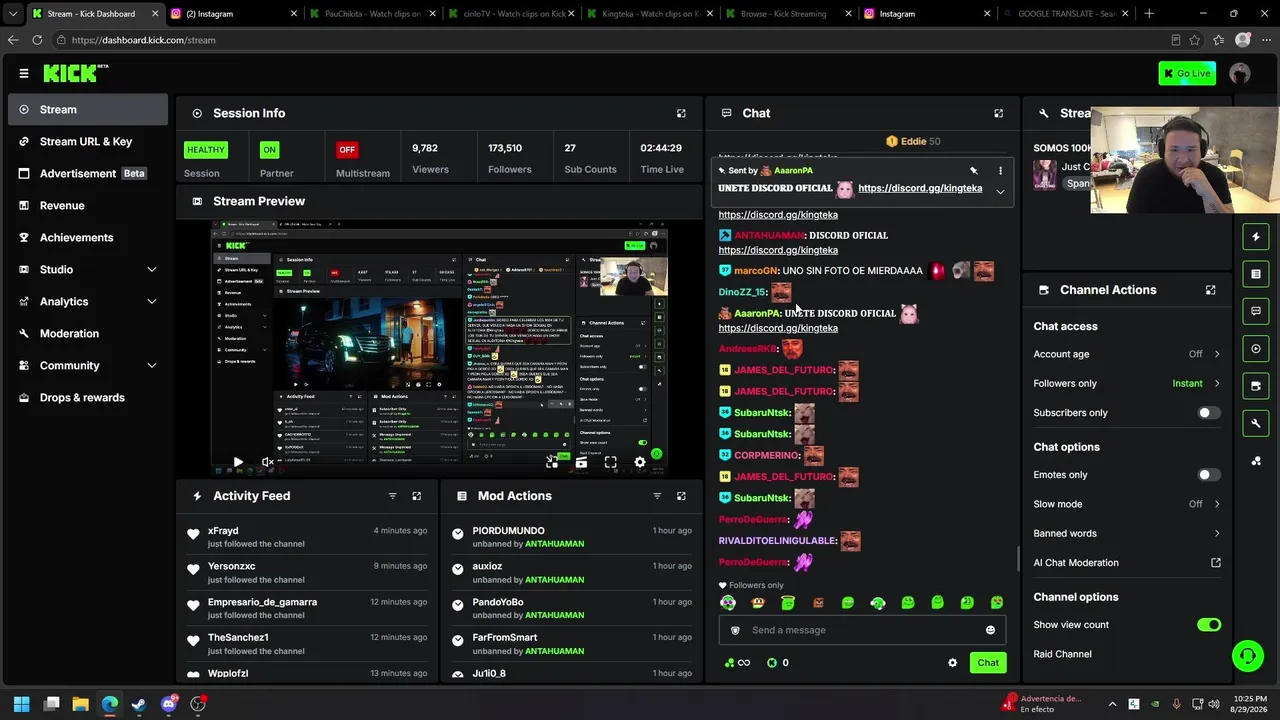Filter the Mod Actions list
The width and height of the screenshot is (1280, 720).
(x=657, y=496)
